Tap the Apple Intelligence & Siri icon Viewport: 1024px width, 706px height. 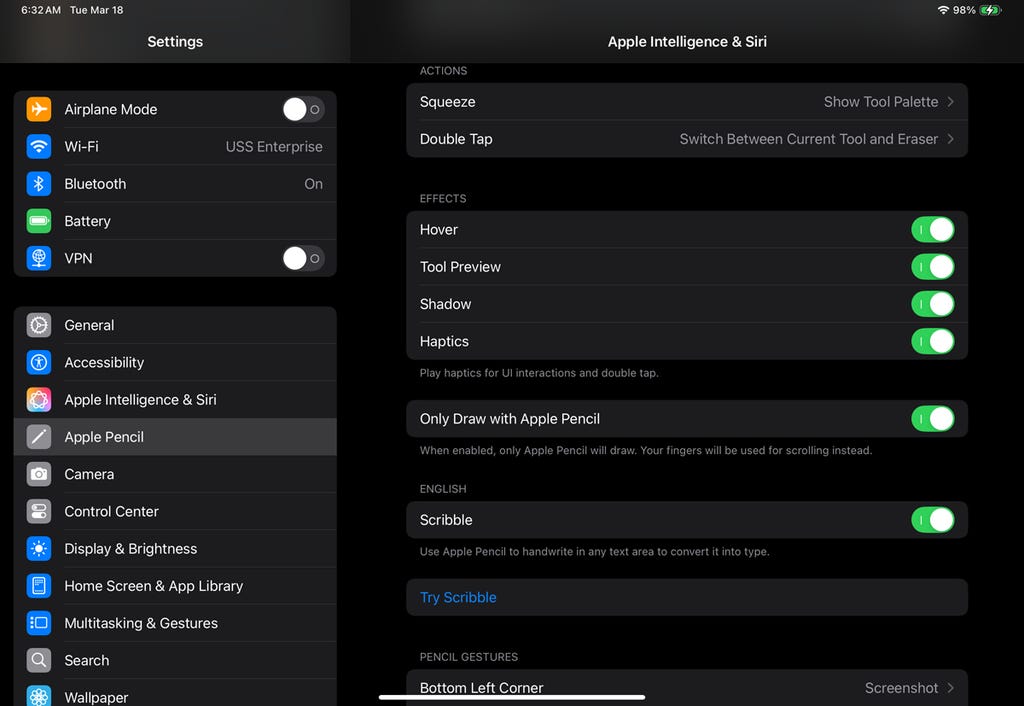pos(39,400)
